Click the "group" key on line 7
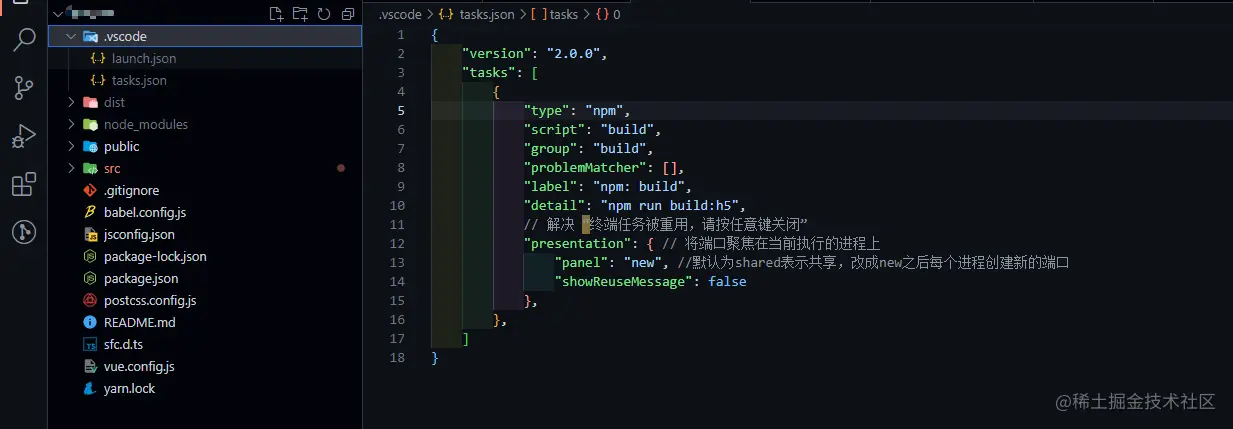 coord(551,149)
